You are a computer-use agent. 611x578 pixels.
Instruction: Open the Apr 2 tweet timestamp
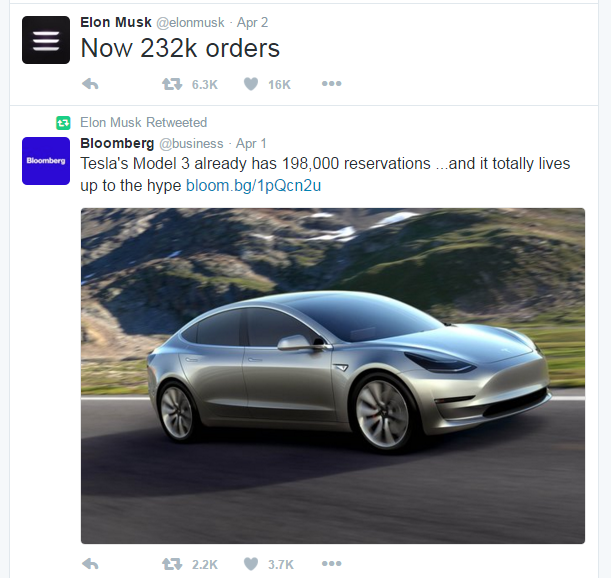pos(253,23)
